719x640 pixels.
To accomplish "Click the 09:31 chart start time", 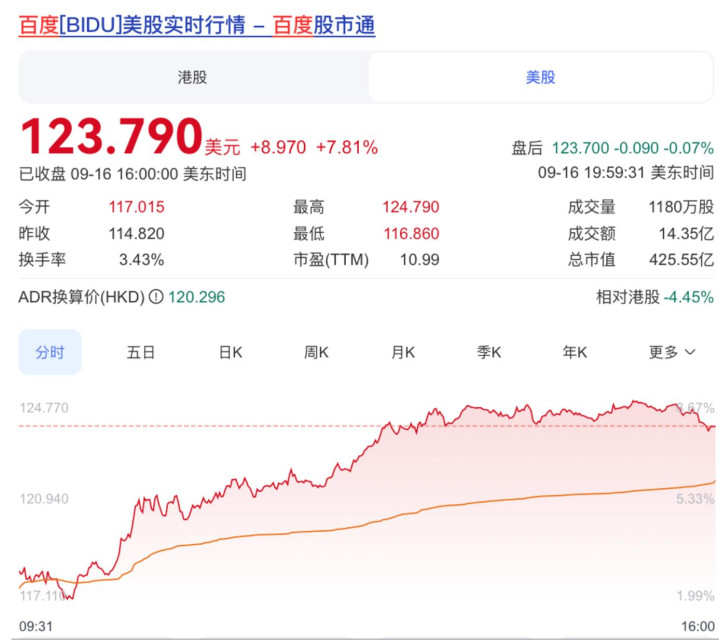I will (36, 626).
